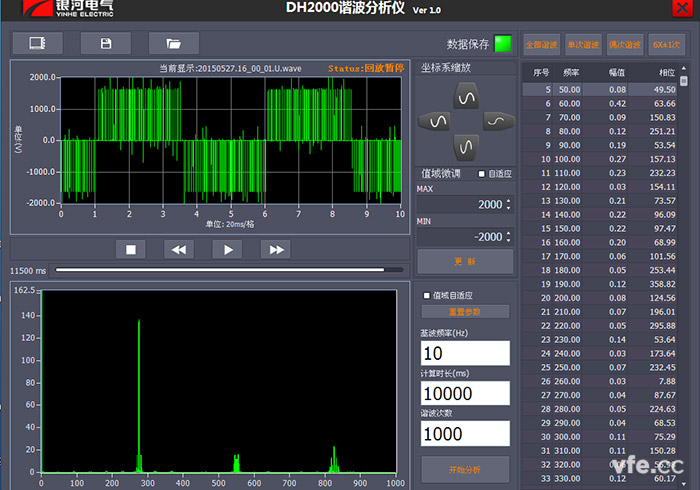The image size is (700, 490).
Task: Click the 开始分析 button
Action: click(x=465, y=468)
